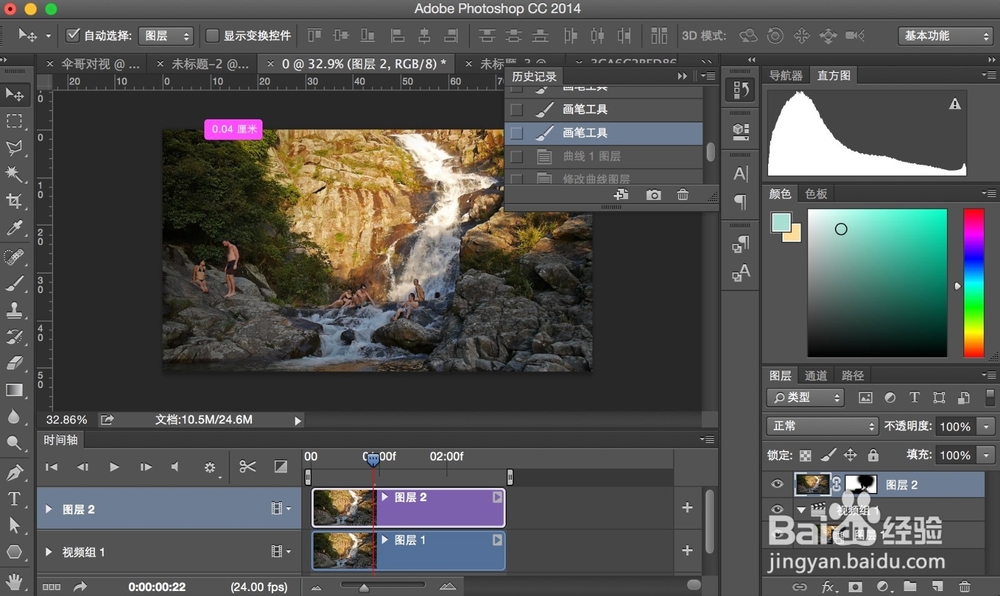Select the Rectangular Marquee tool
Image resolution: width=1000 pixels, height=596 pixels.
click(14, 121)
